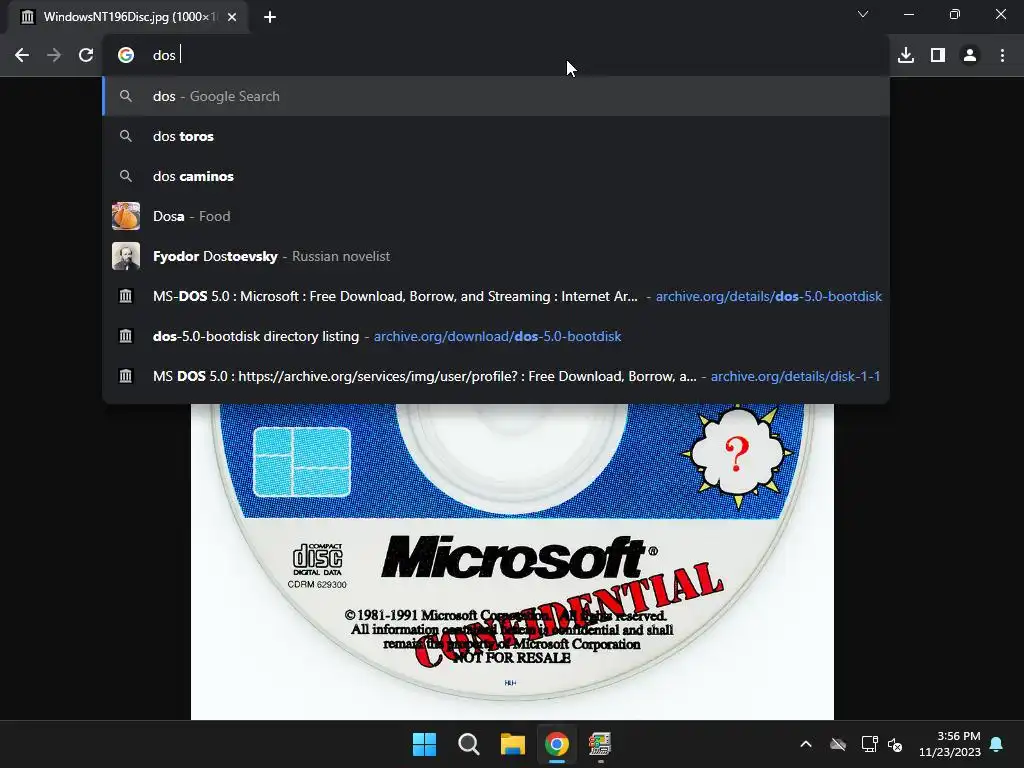This screenshot has width=1024, height=768.
Task: Toggle the Chrome side panel
Action: [938, 56]
